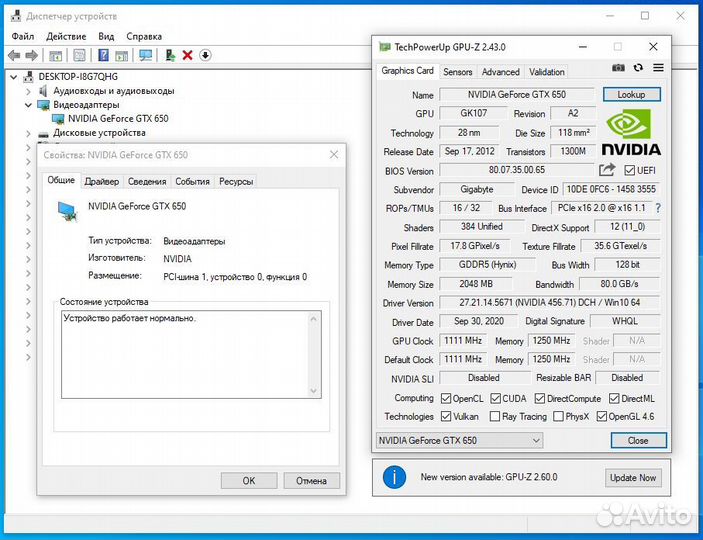Click the BIOS export share icon in GPU-Z
Screen dimensions: 703x540
(607, 170)
